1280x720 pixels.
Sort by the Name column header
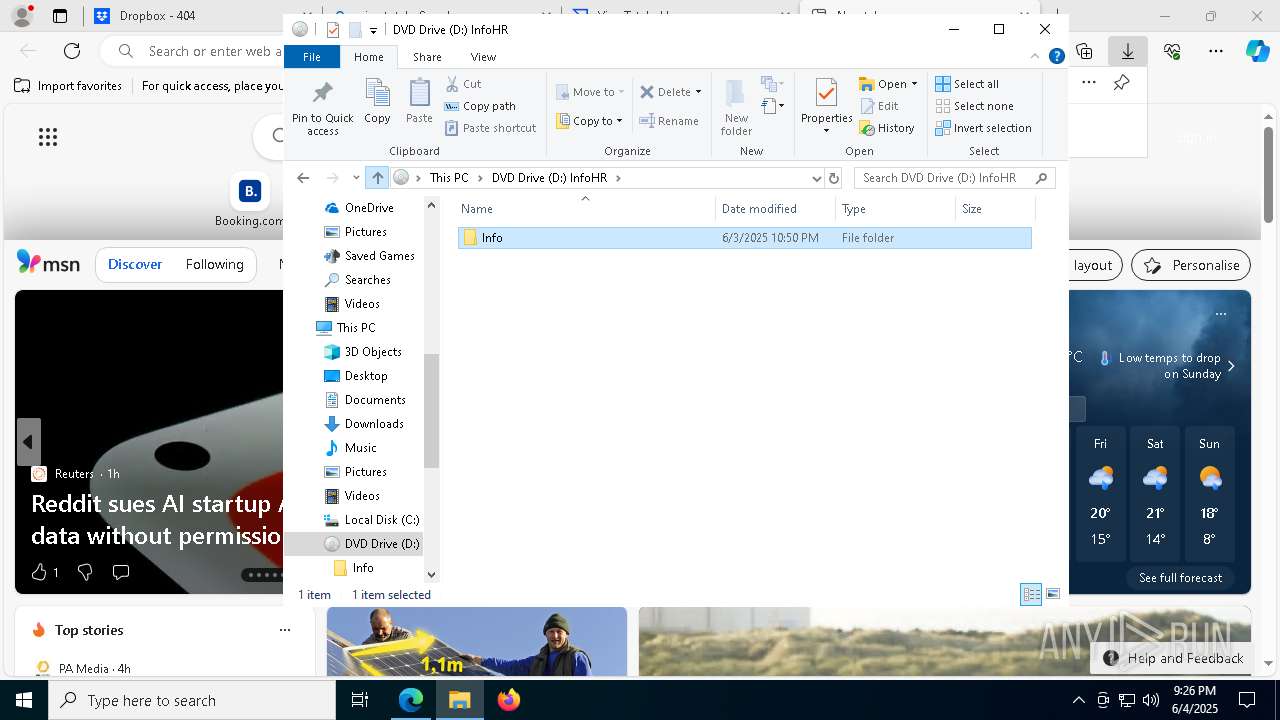[x=585, y=209]
